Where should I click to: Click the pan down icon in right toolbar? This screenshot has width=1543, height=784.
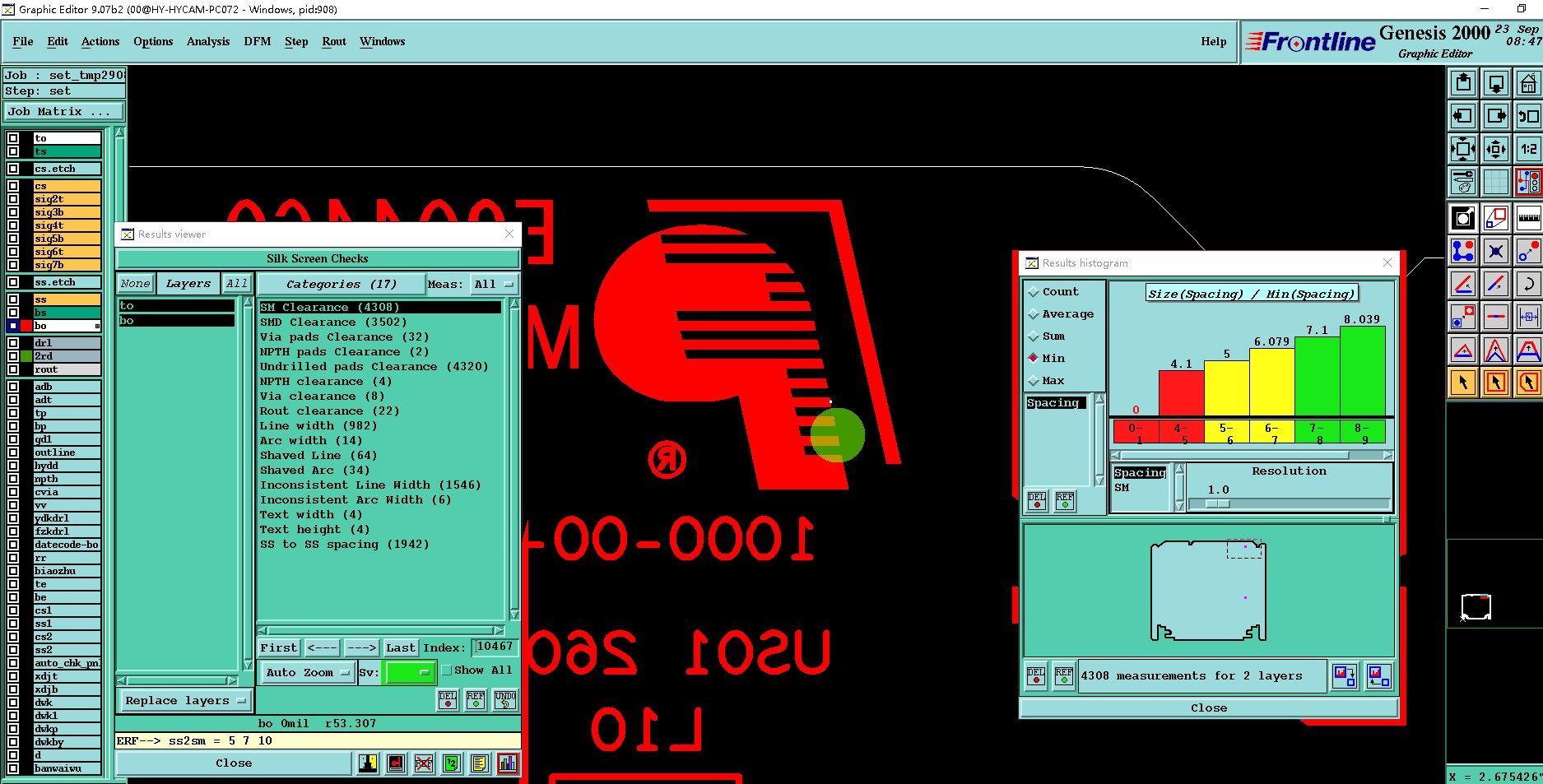1496,83
